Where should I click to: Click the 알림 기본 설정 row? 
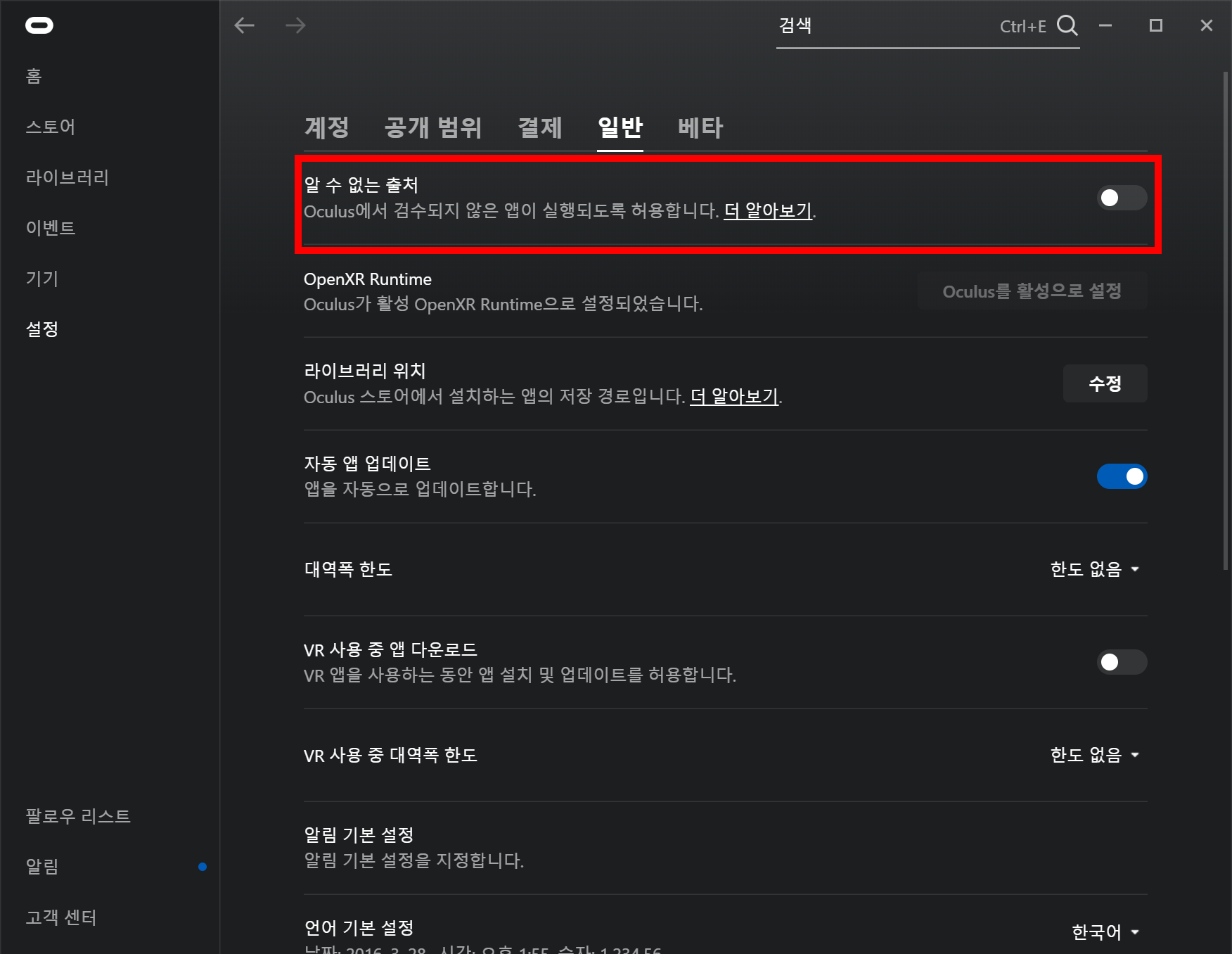tap(725, 848)
